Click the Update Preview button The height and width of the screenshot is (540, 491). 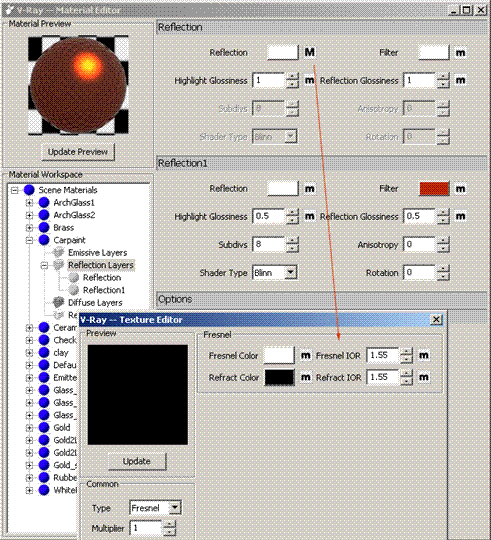point(78,152)
